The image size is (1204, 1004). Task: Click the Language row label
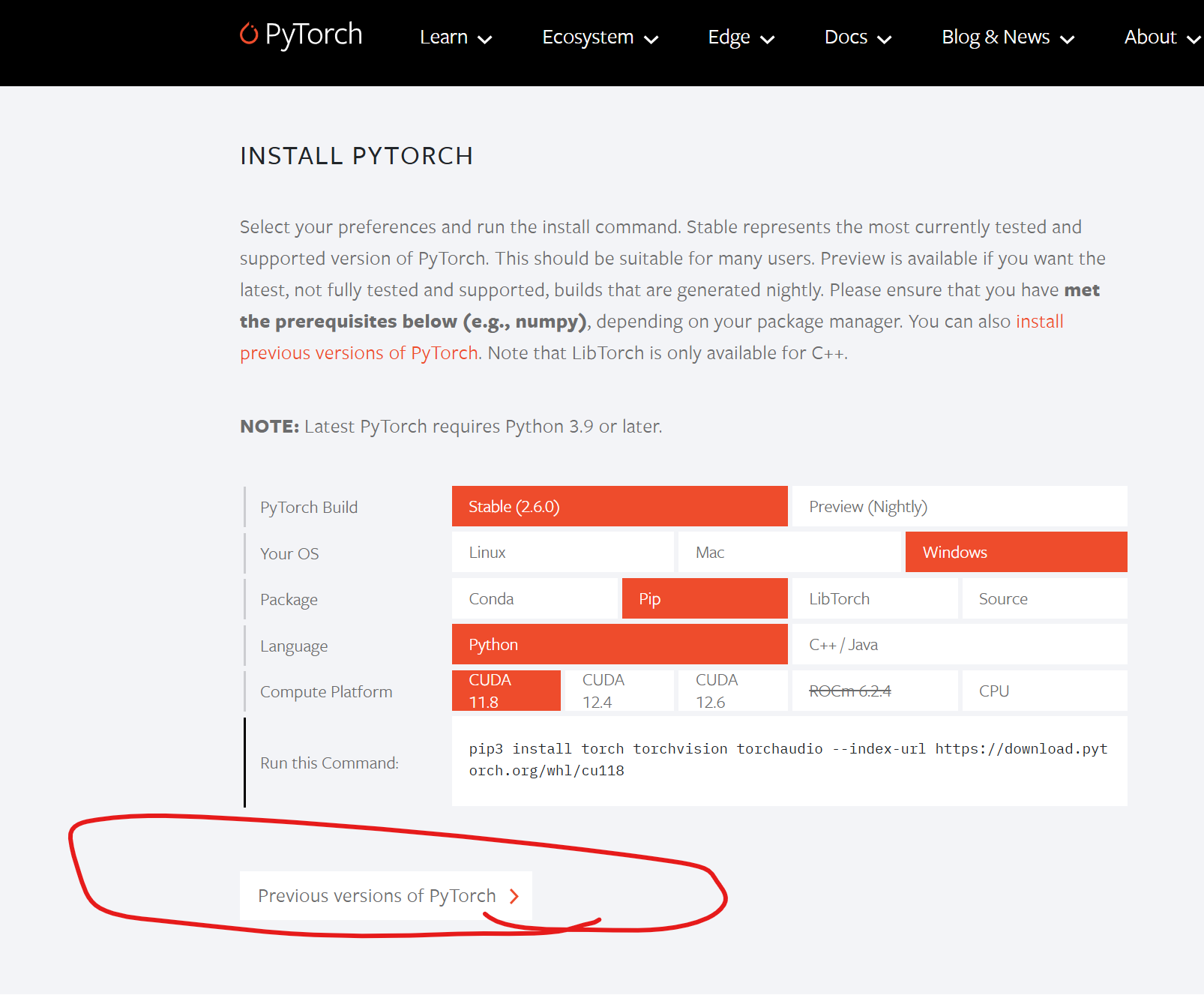tap(294, 646)
